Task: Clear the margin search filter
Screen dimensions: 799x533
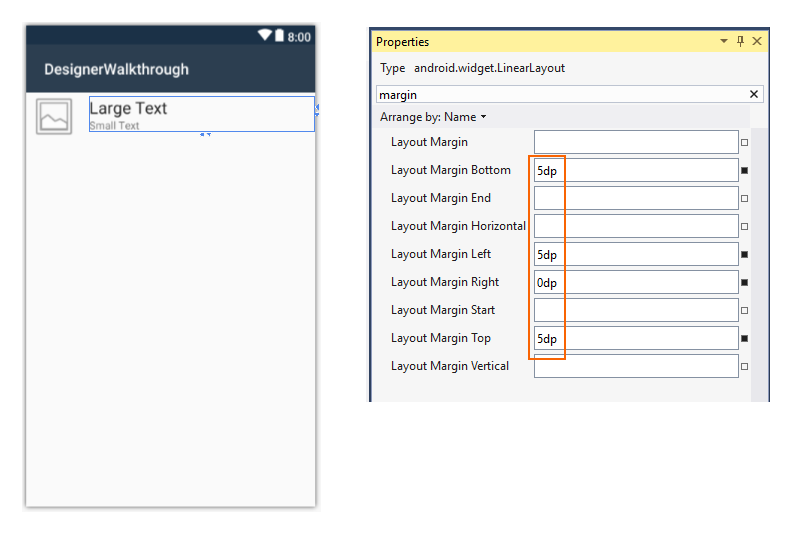Action: pos(754,94)
